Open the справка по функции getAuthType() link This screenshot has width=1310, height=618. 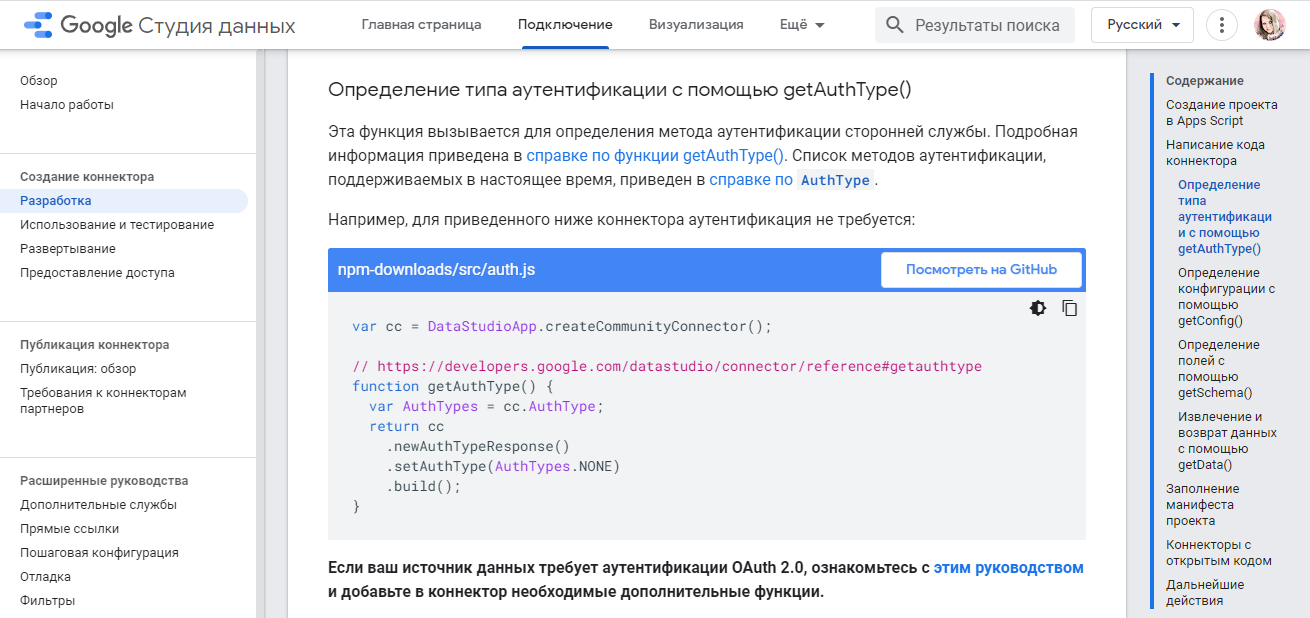tap(655, 156)
